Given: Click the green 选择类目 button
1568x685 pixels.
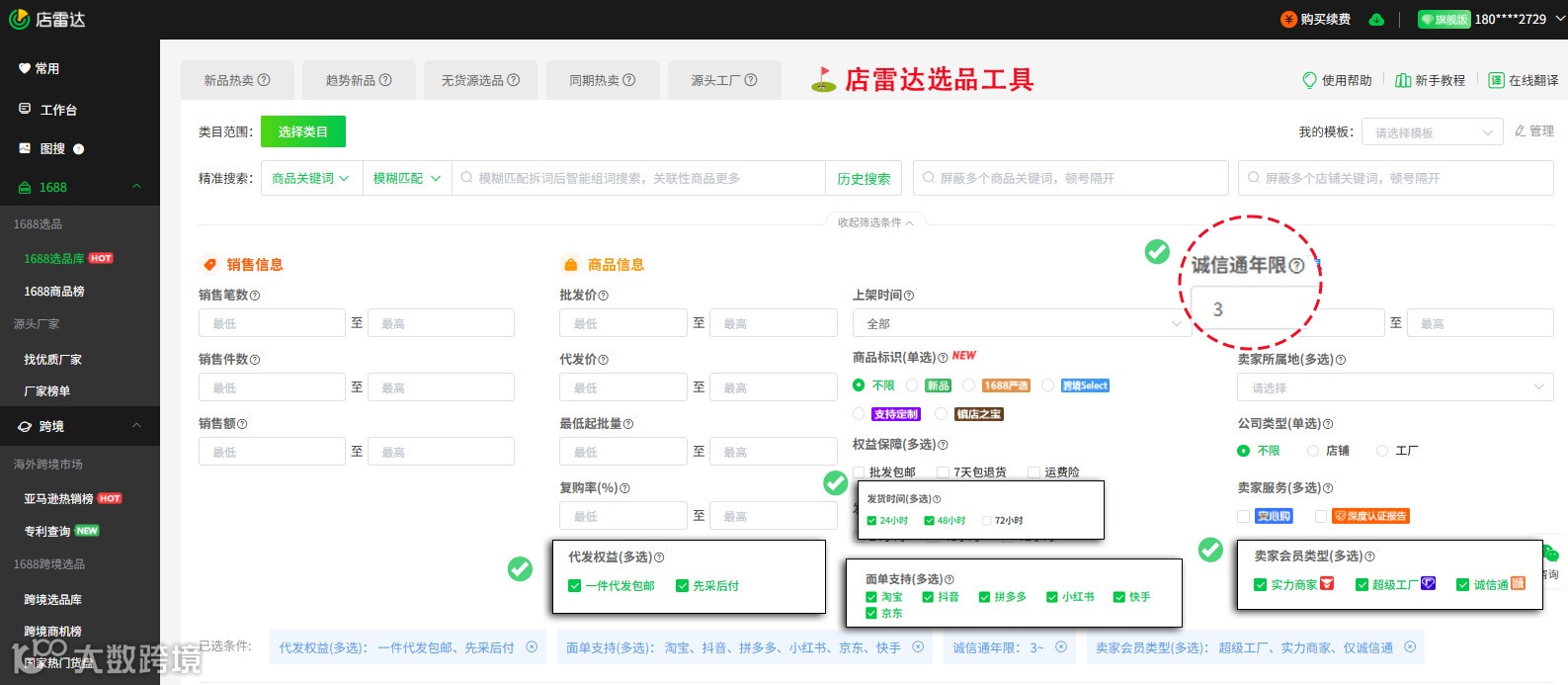Looking at the screenshot, I should (303, 131).
